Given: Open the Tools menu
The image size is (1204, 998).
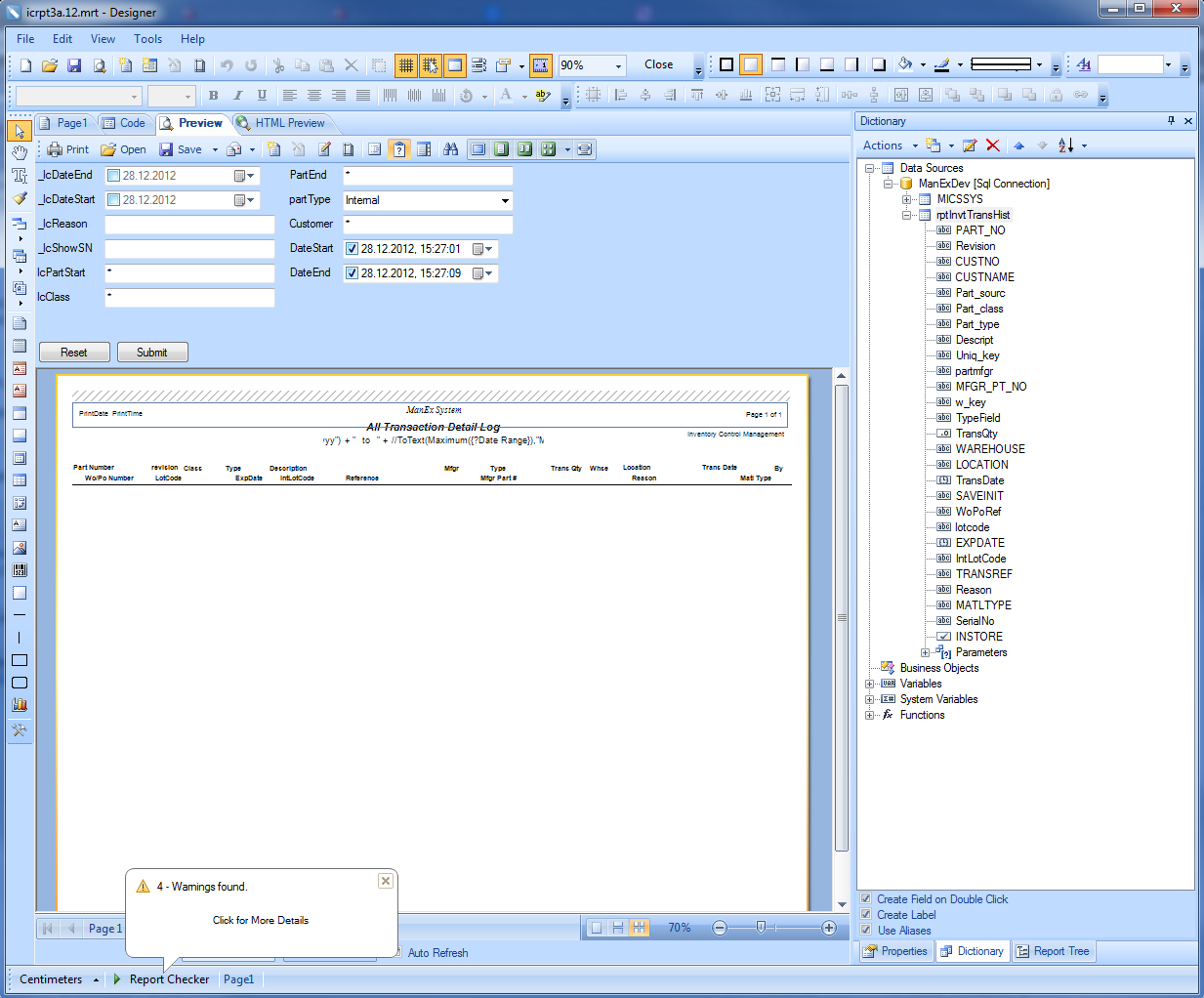Looking at the screenshot, I should [x=147, y=39].
